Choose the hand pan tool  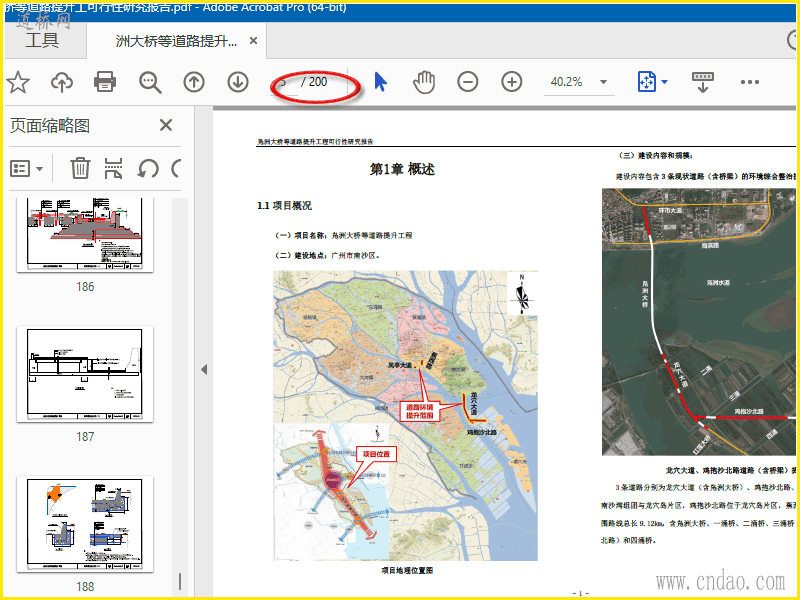pos(424,82)
